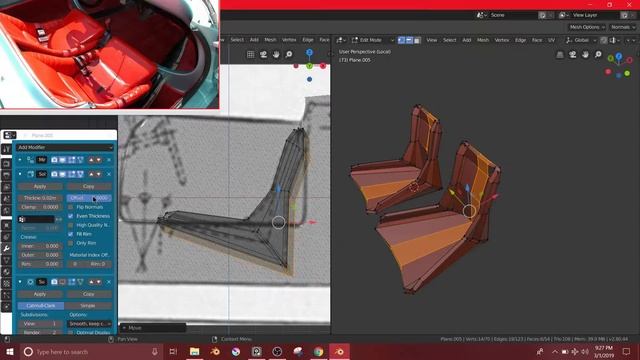Click the snap magnet icon in viewport header
This screenshot has width=640, height=360.
tap(604, 40)
